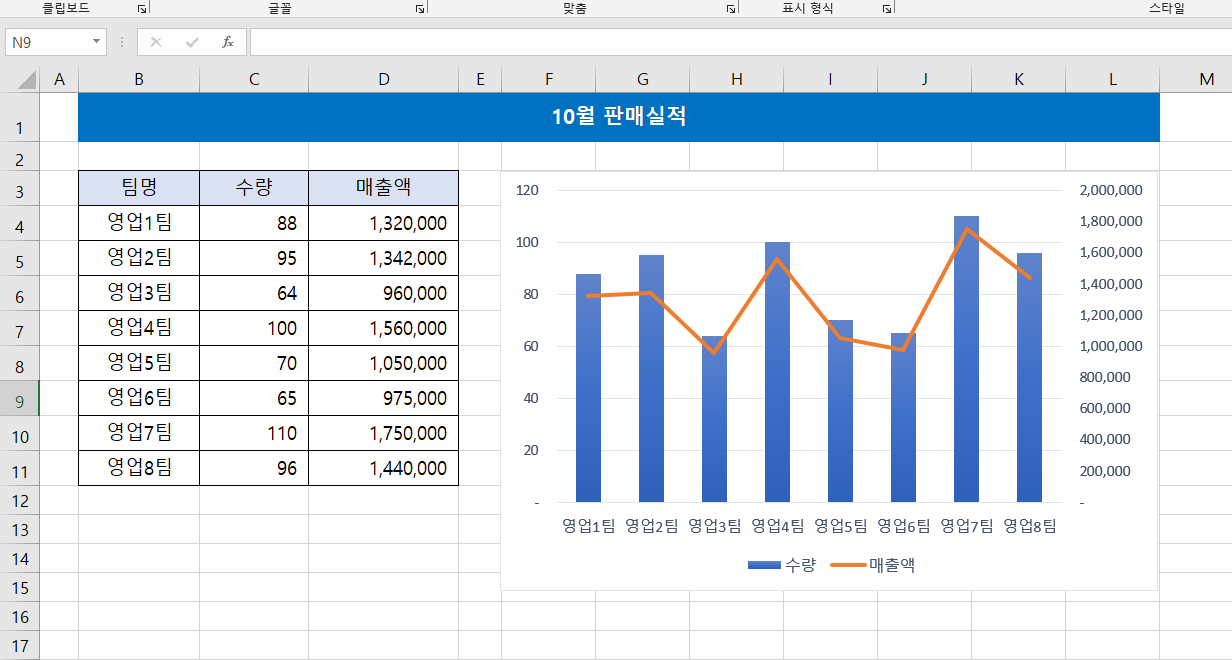This screenshot has width=1232, height=660.
Task: Select row 3 header
Action: coord(19,190)
